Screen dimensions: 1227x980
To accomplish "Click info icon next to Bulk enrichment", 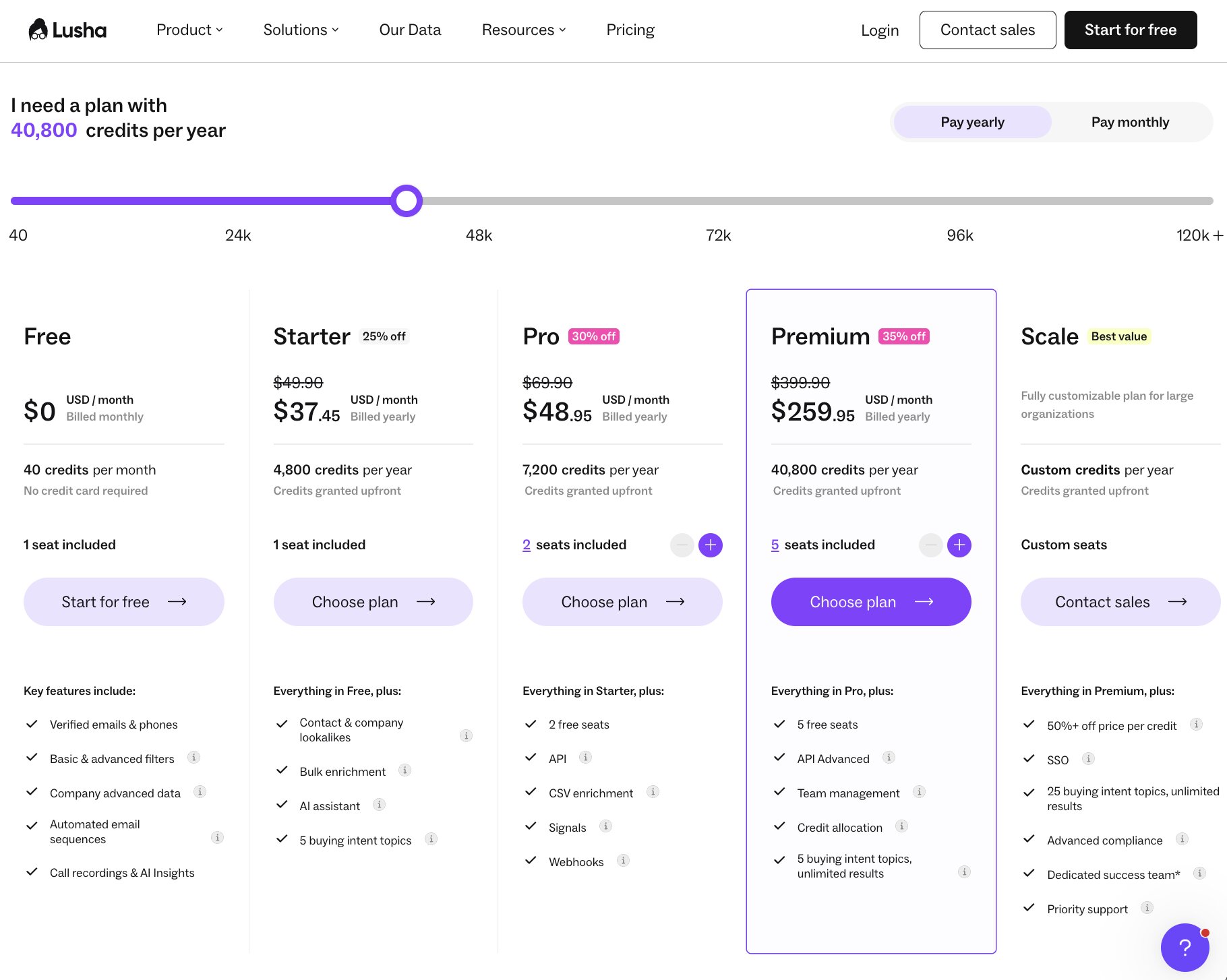I will point(405,770).
